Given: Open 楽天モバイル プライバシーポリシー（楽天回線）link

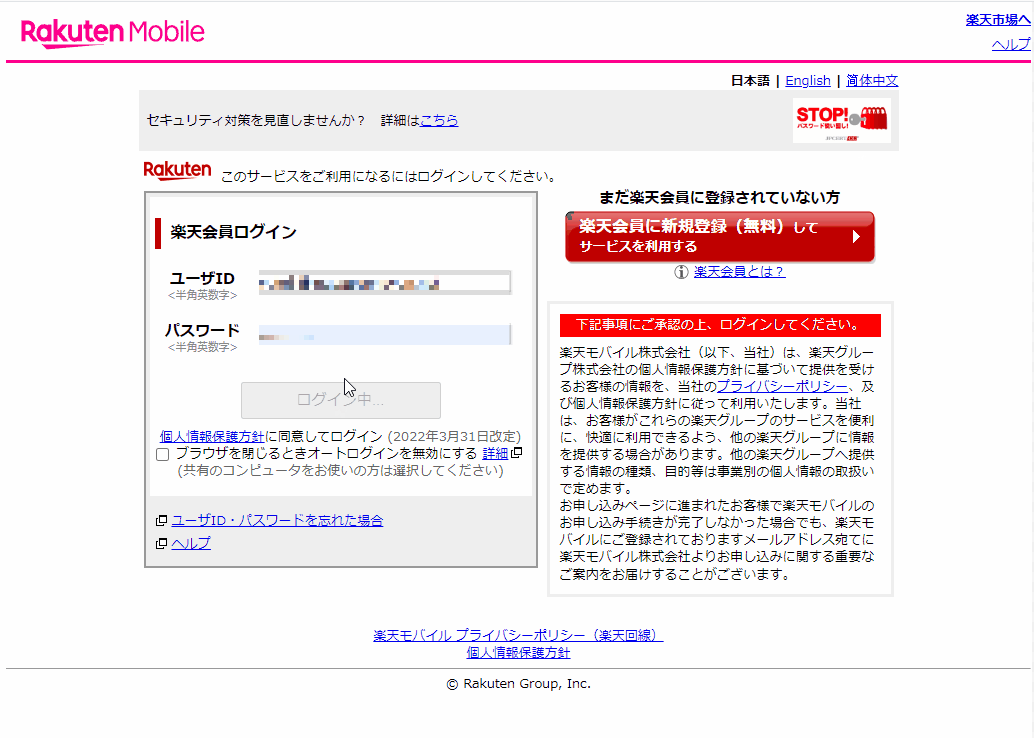Looking at the screenshot, I should point(518,636).
